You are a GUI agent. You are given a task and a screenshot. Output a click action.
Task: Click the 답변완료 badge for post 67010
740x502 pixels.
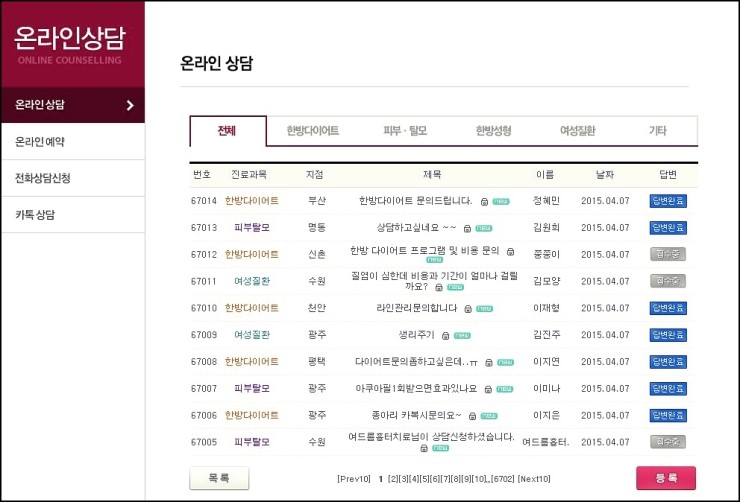point(668,308)
